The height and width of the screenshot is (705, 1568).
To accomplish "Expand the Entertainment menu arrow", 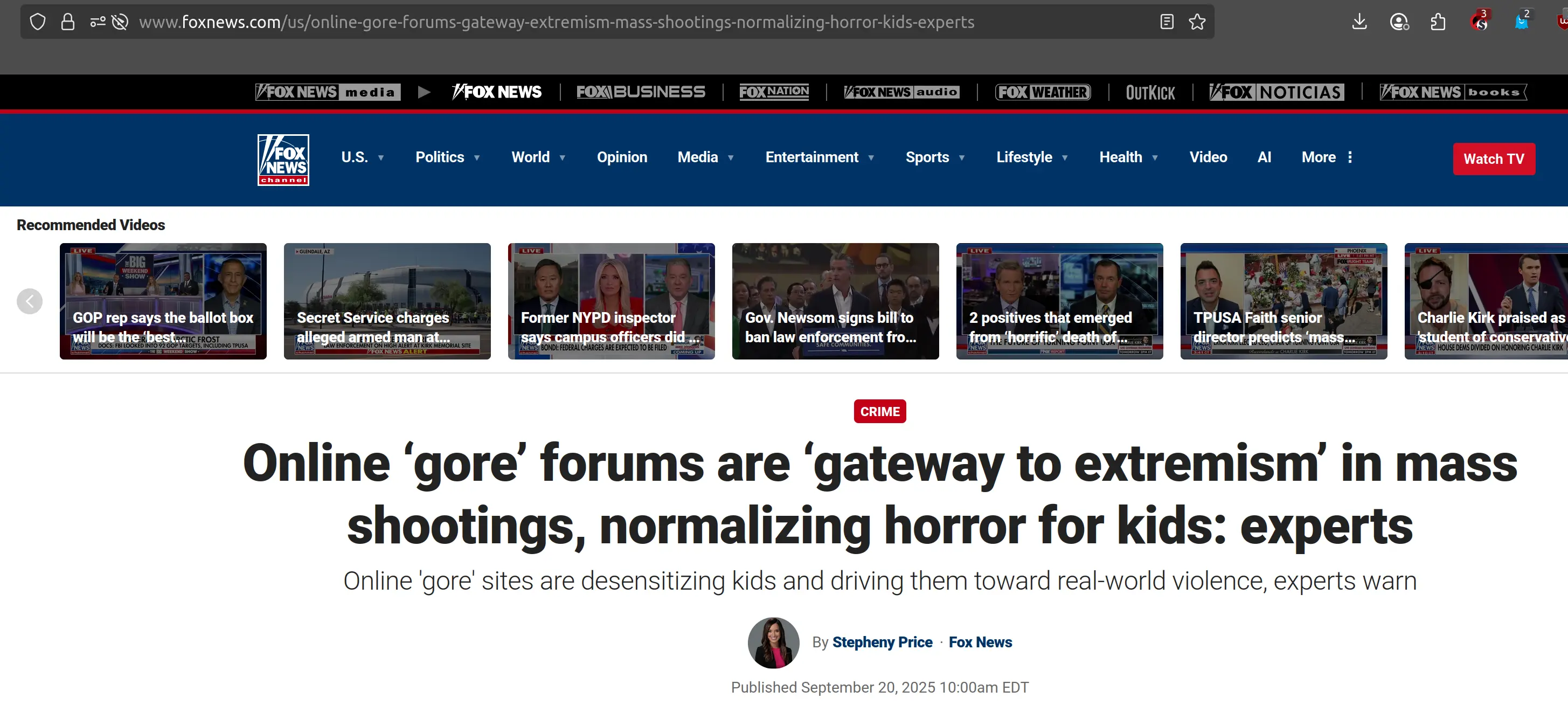I will click(871, 158).
